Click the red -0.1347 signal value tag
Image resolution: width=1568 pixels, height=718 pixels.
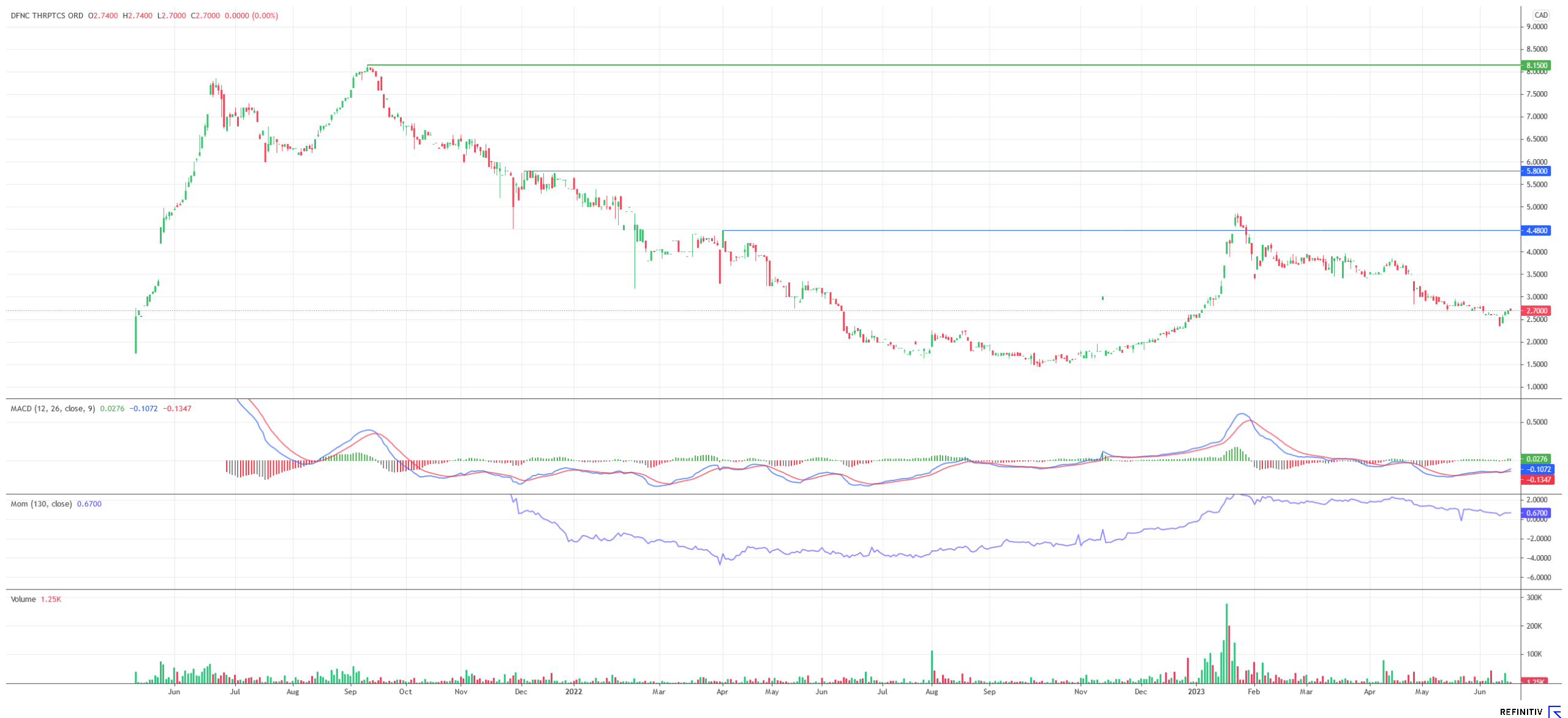[1536, 480]
